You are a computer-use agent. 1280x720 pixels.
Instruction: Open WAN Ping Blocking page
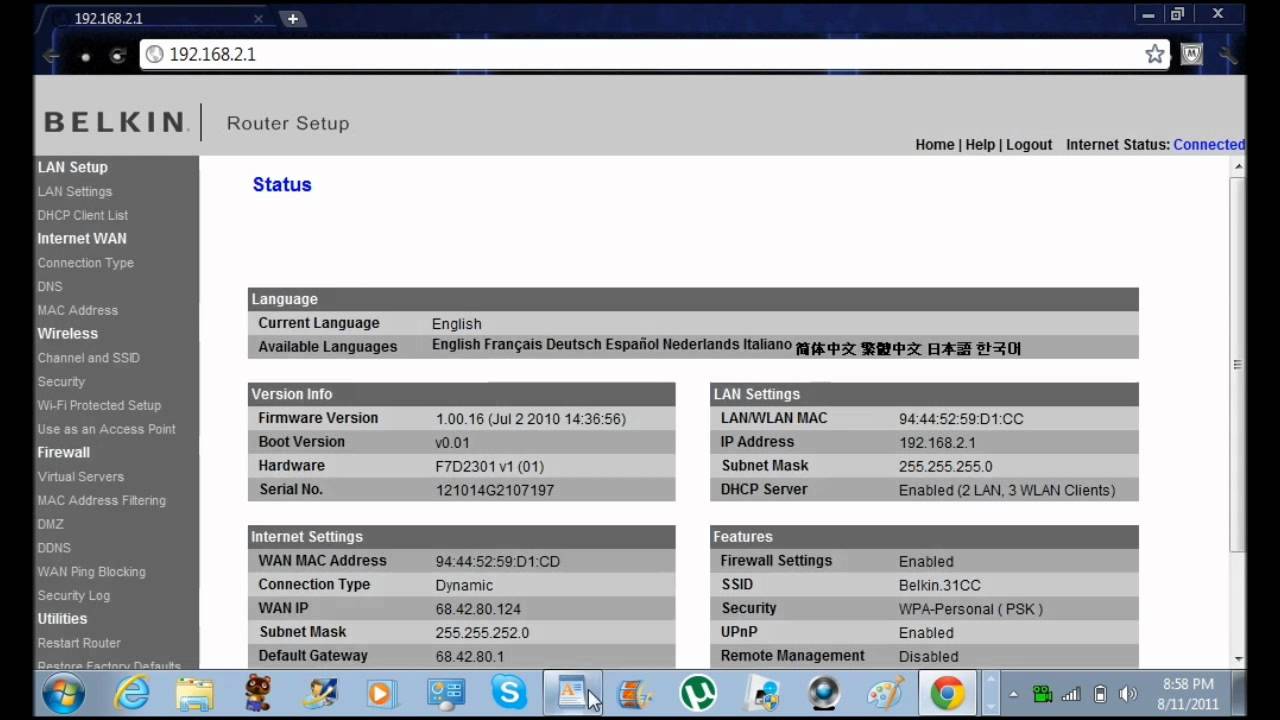tap(91, 572)
